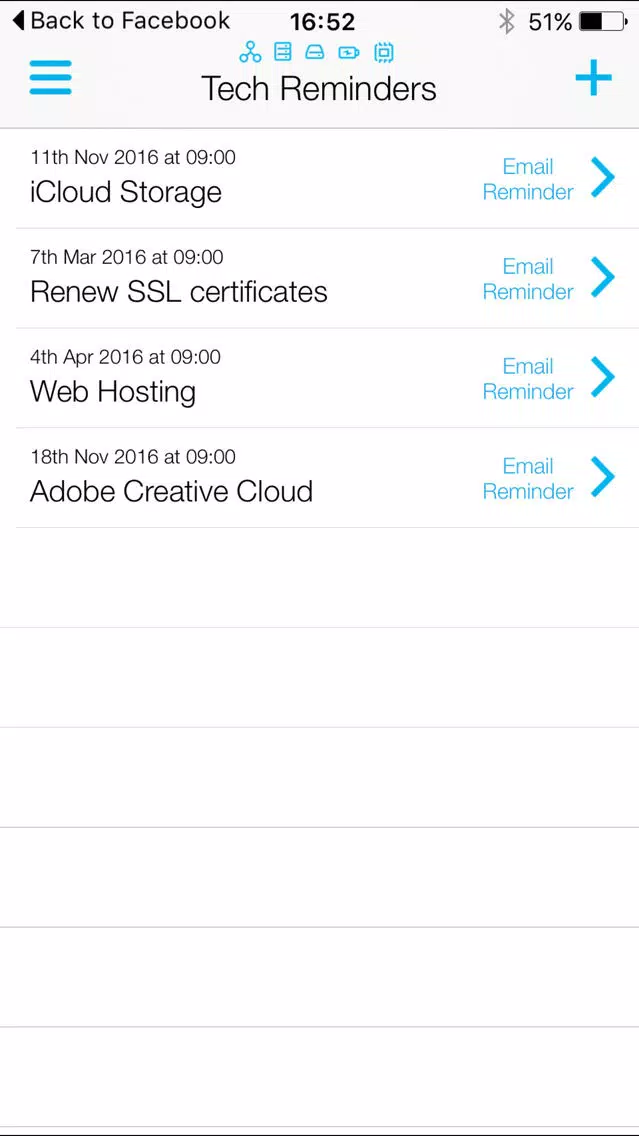The width and height of the screenshot is (639, 1136).
Task: Tap Email Reminder for Web Hosting
Action: [x=528, y=379]
